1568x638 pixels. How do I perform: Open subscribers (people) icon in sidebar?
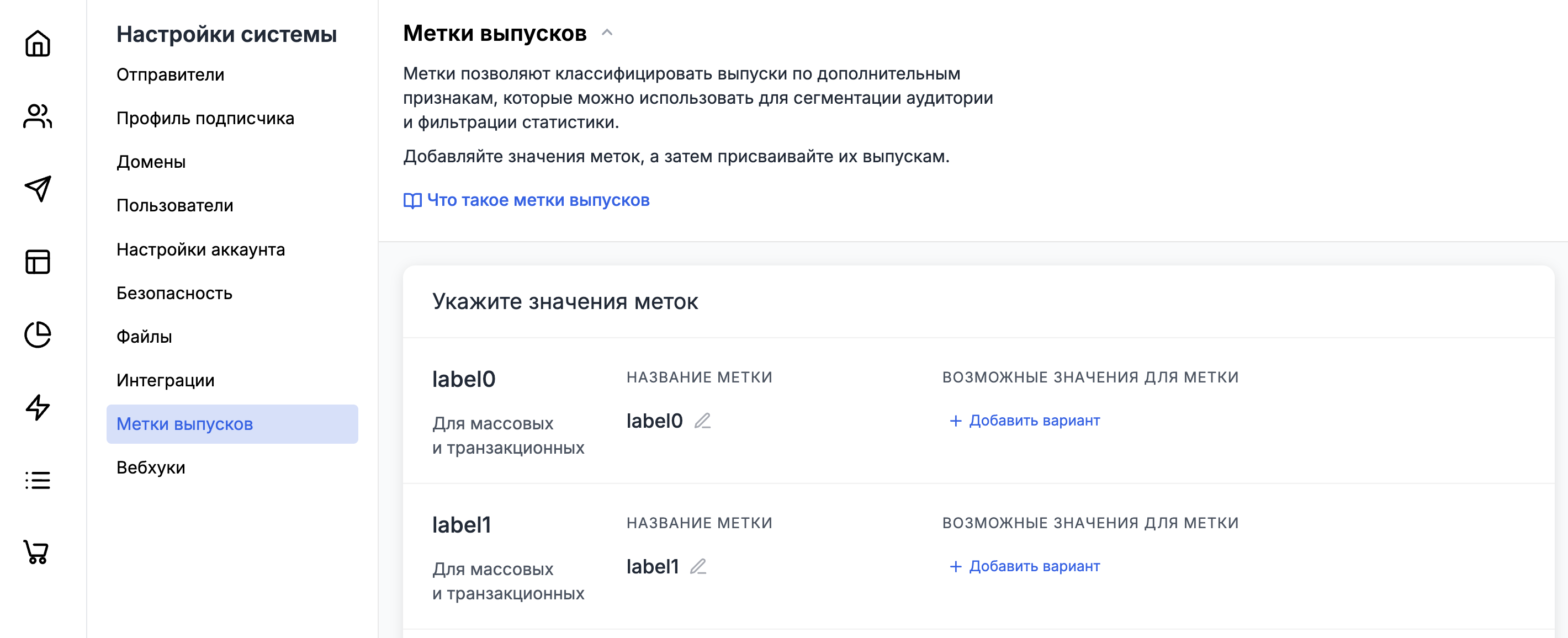pyautogui.click(x=37, y=116)
